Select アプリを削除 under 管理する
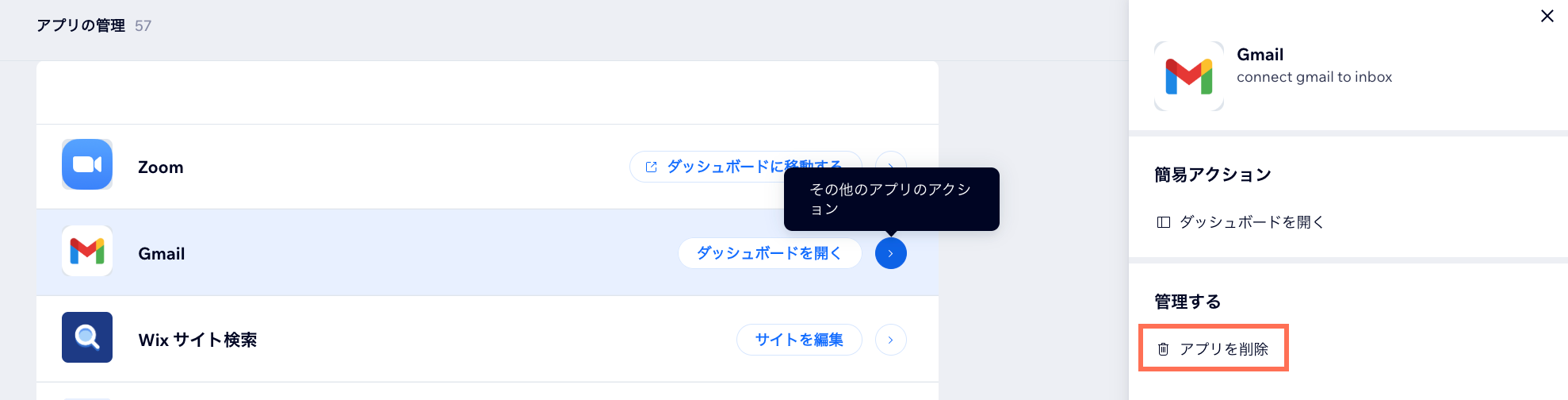The image size is (1568, 400). point(1223,349)
